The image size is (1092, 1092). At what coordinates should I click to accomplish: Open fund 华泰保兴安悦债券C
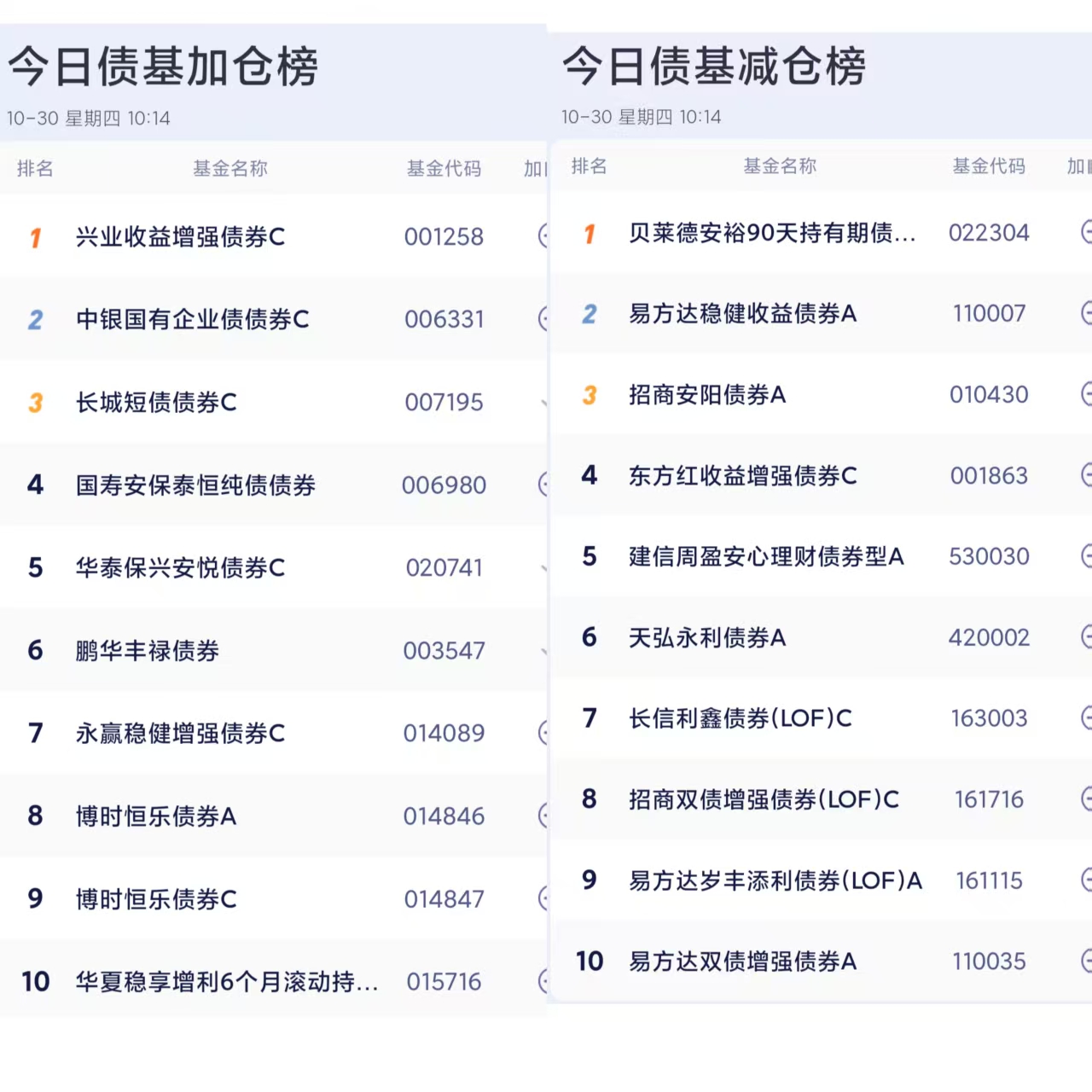coord(181,567)
